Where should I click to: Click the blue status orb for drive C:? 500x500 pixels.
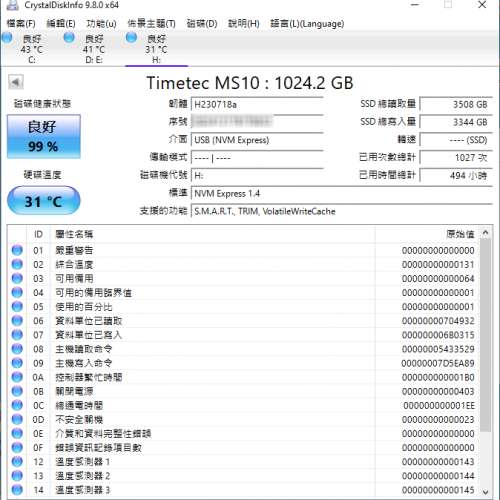point(7,38)
